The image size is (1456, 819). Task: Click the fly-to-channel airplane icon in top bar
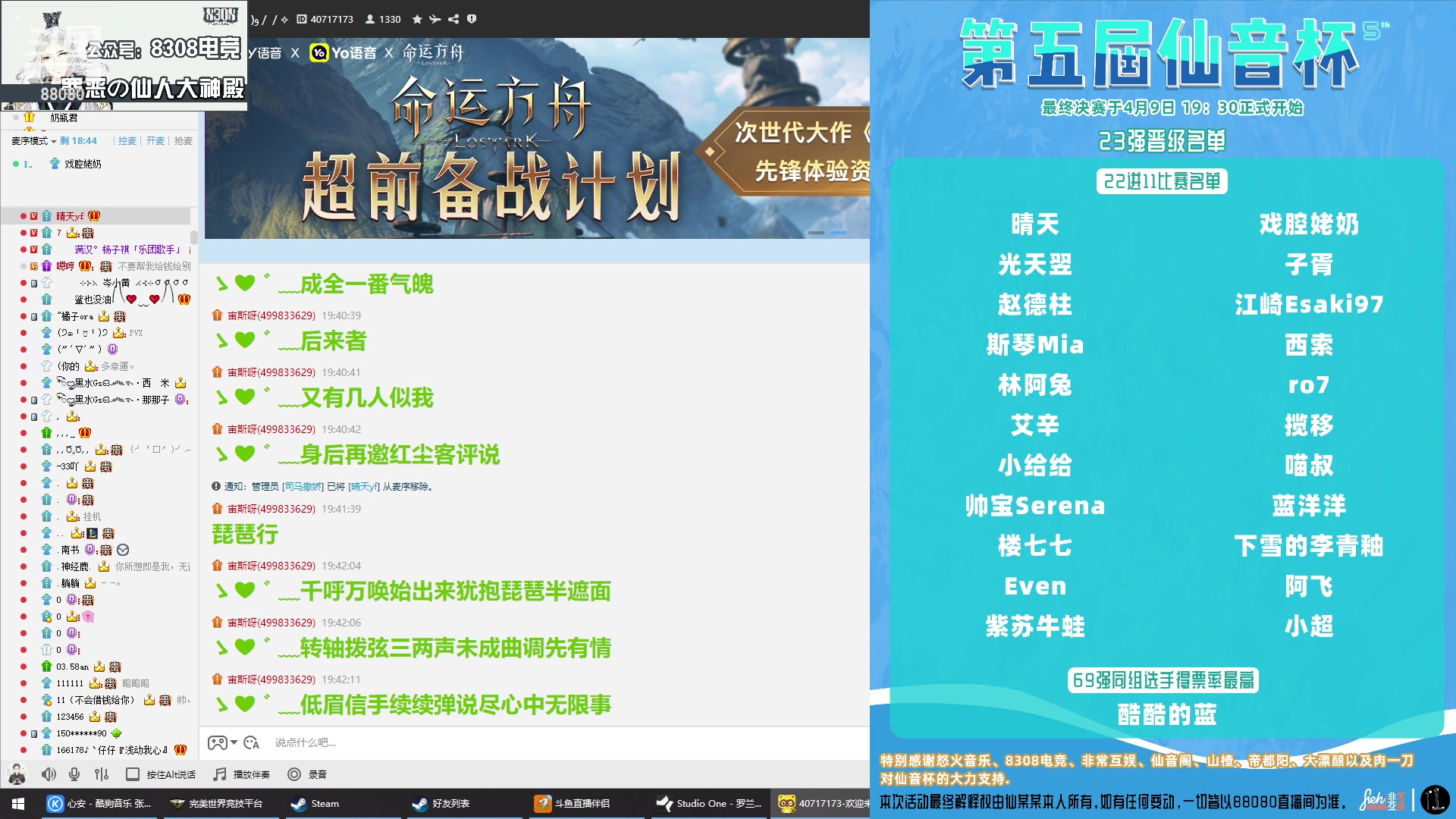click(x=434, y=19)
